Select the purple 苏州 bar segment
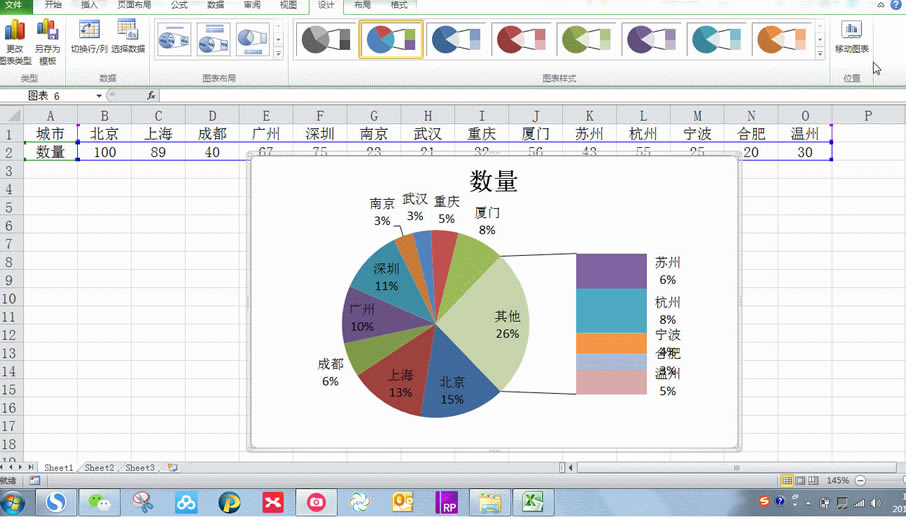 tap(611, 271)
